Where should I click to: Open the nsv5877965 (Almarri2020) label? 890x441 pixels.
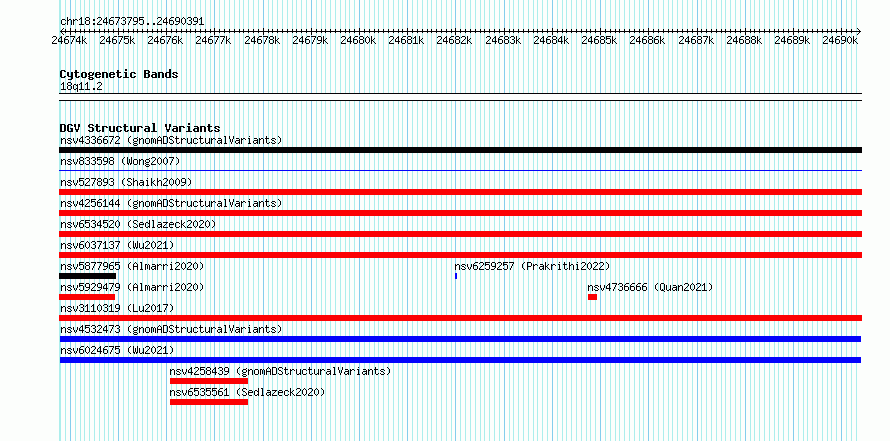(x=132, y=266)
